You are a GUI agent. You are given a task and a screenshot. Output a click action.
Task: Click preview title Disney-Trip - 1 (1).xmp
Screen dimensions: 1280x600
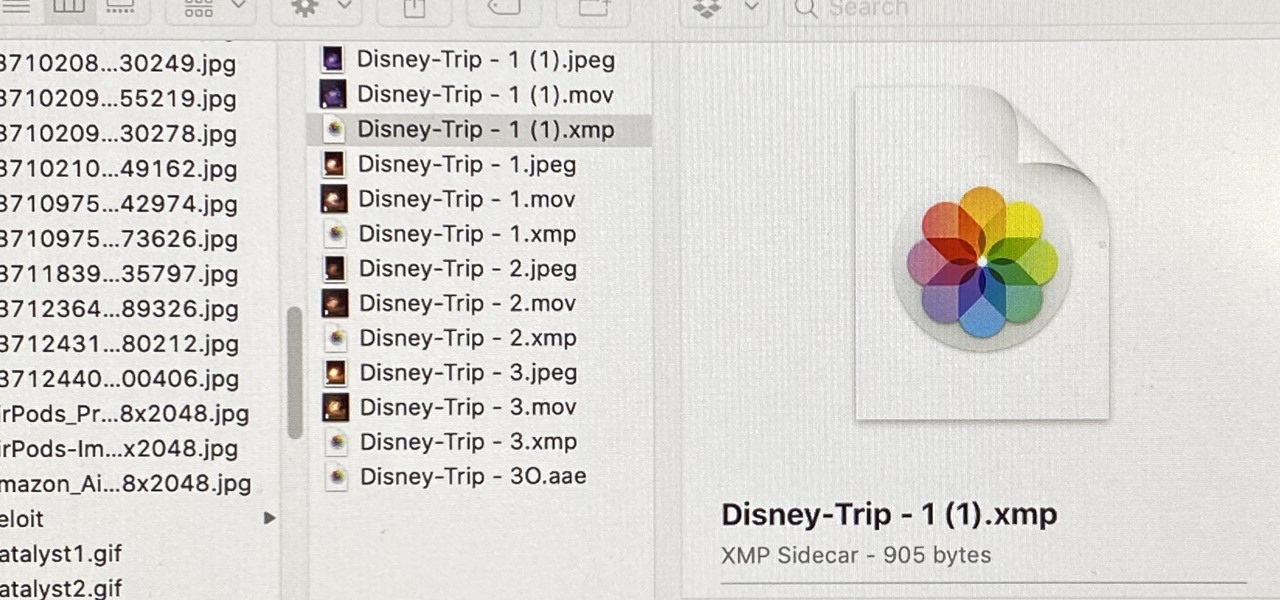[889, 515]
